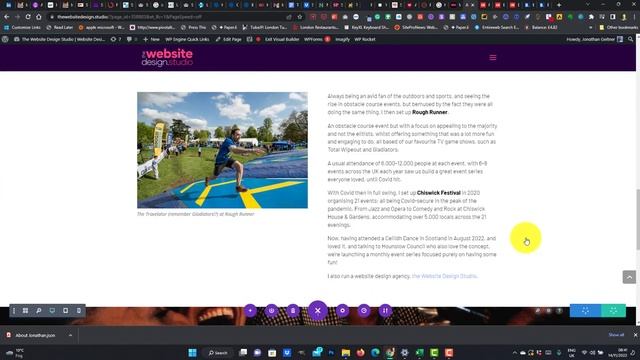Image resolution: width=640 pixels, height=360 pixels.
Task: Open browser extensions puzzle icon
Action: pyautogui.click(x=591, y=17)
